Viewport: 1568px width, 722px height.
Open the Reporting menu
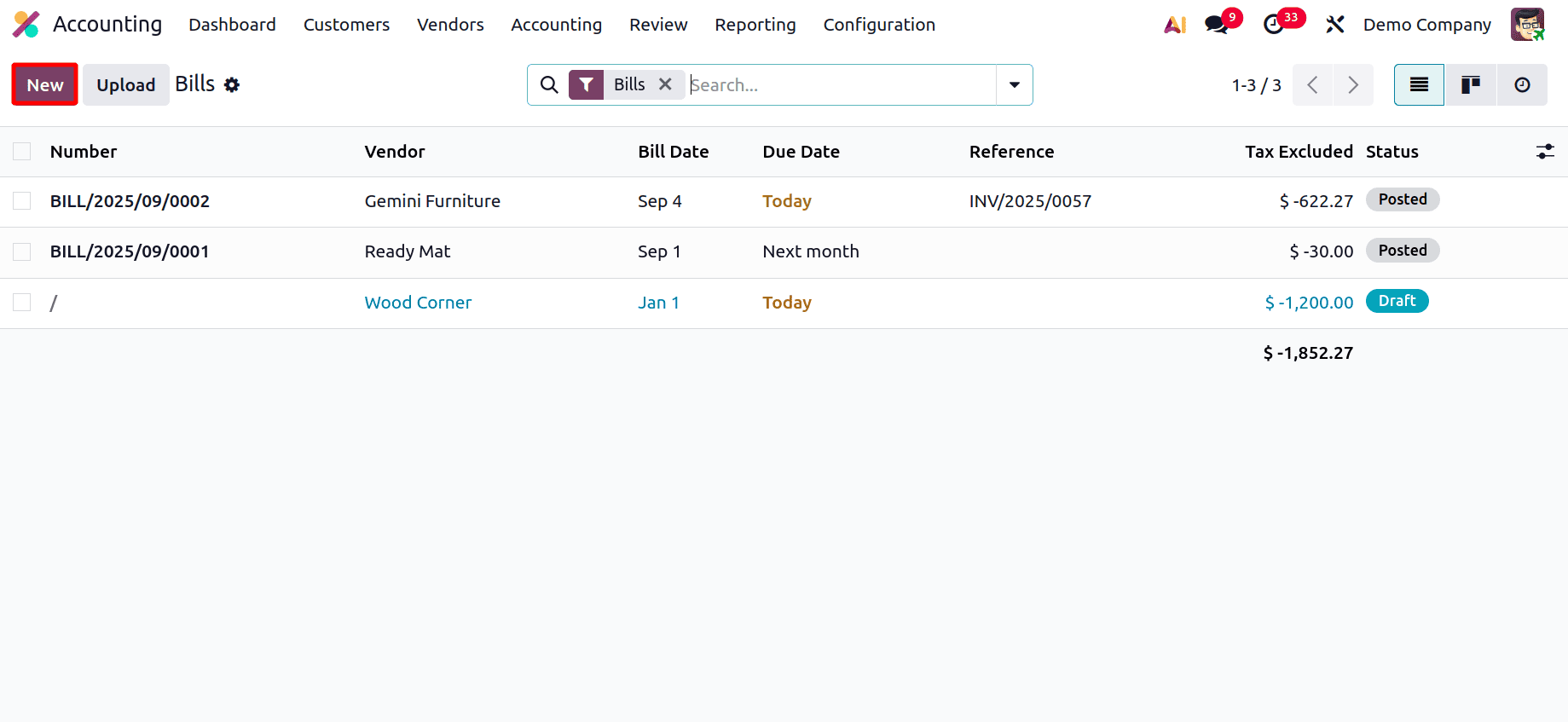click(755, 25)
